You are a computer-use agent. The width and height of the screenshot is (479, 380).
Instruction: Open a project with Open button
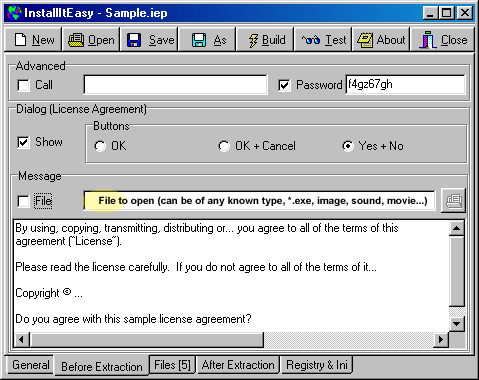[91, 40]
